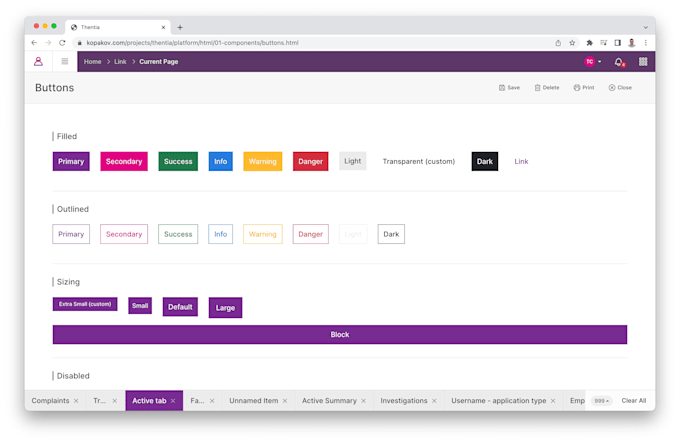Image resolution: width=680 pixels, height=443 pixels.
Task: Go to Home breadcrumb
Action: pyautogui.click(x=92, y=62)
